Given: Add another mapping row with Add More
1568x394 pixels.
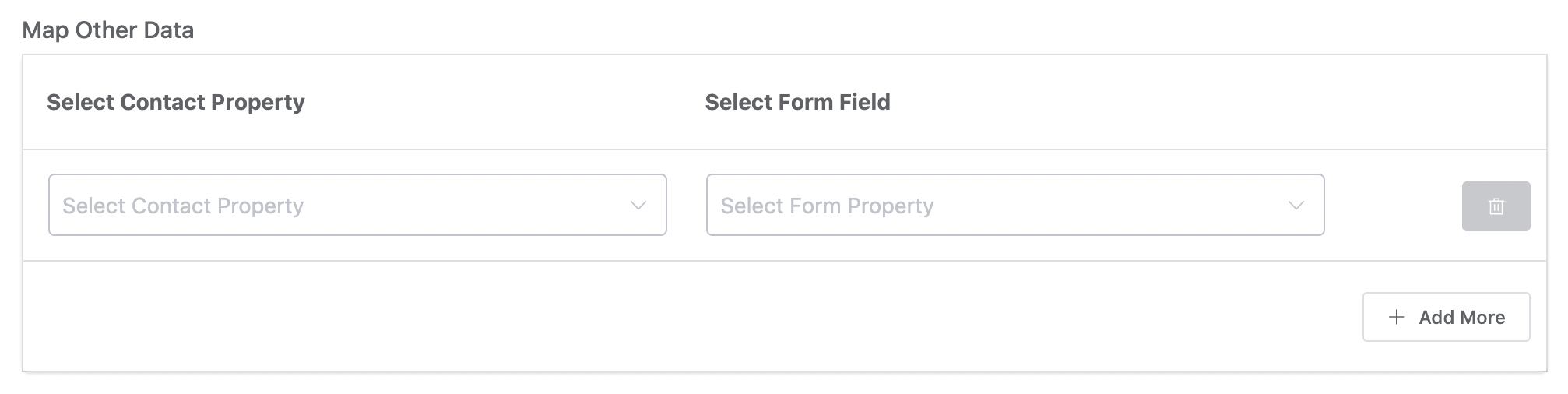Looking at the screenshot, I should pyautogui.click(x=1446, y=317).
